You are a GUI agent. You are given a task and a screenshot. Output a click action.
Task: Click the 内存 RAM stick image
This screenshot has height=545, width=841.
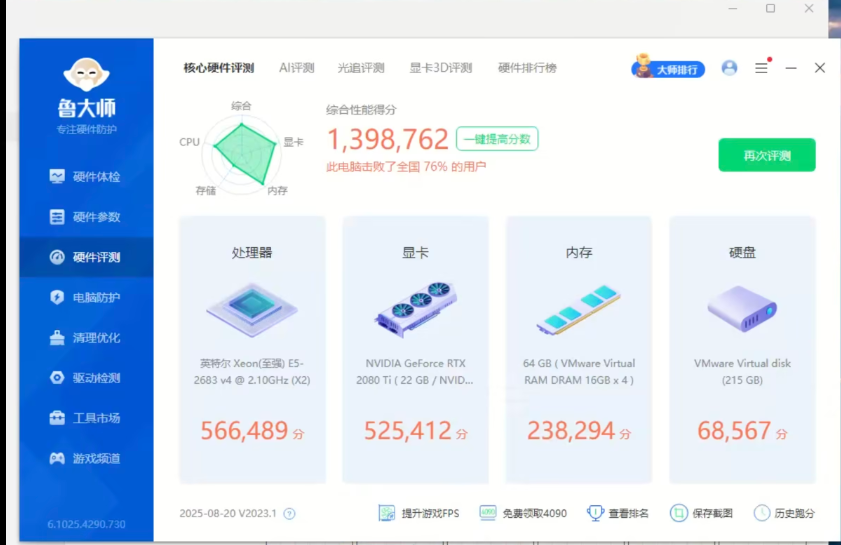[x=579, y=310]
